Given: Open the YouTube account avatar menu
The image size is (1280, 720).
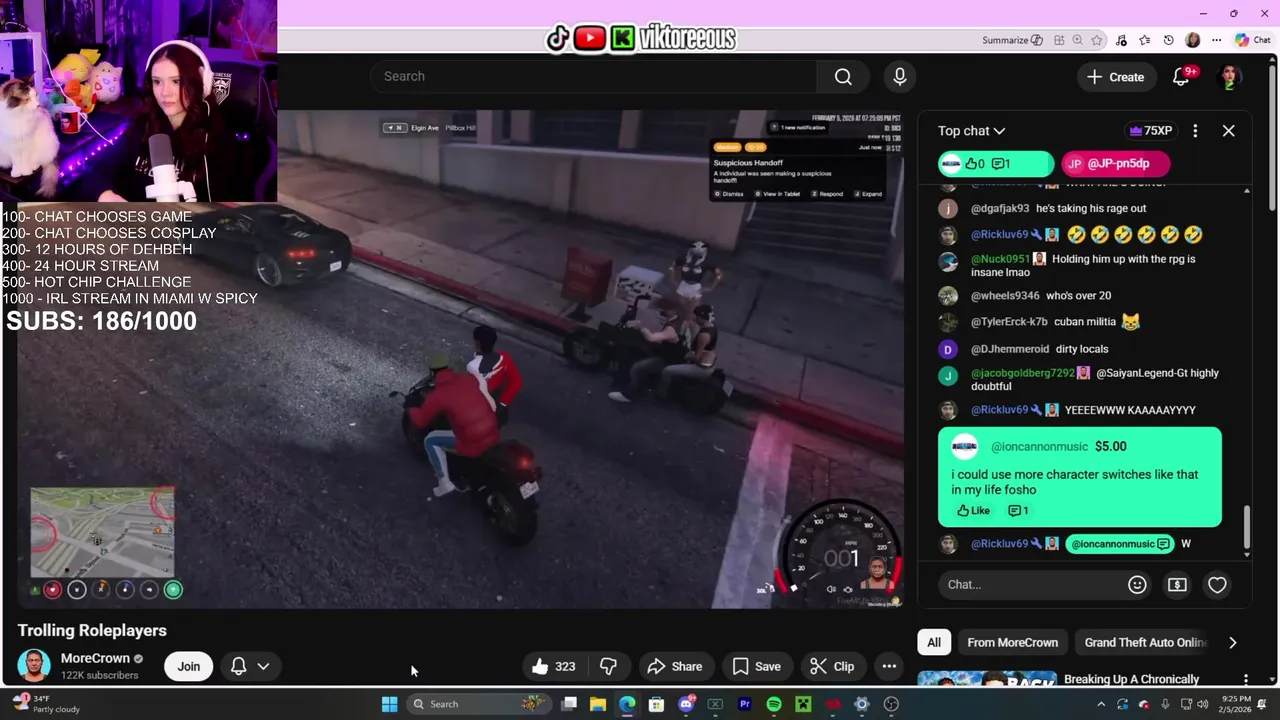Looking at the screenshot, I should (1229, 77).
